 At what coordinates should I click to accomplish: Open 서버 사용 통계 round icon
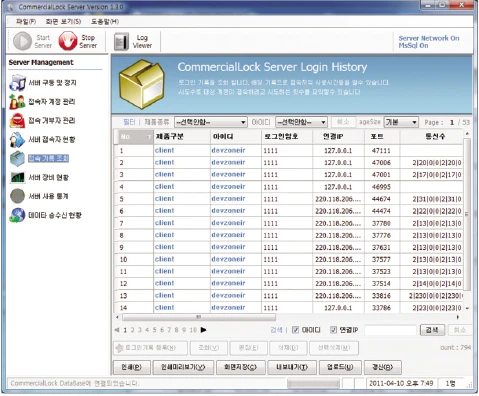[x=17, y=196]
